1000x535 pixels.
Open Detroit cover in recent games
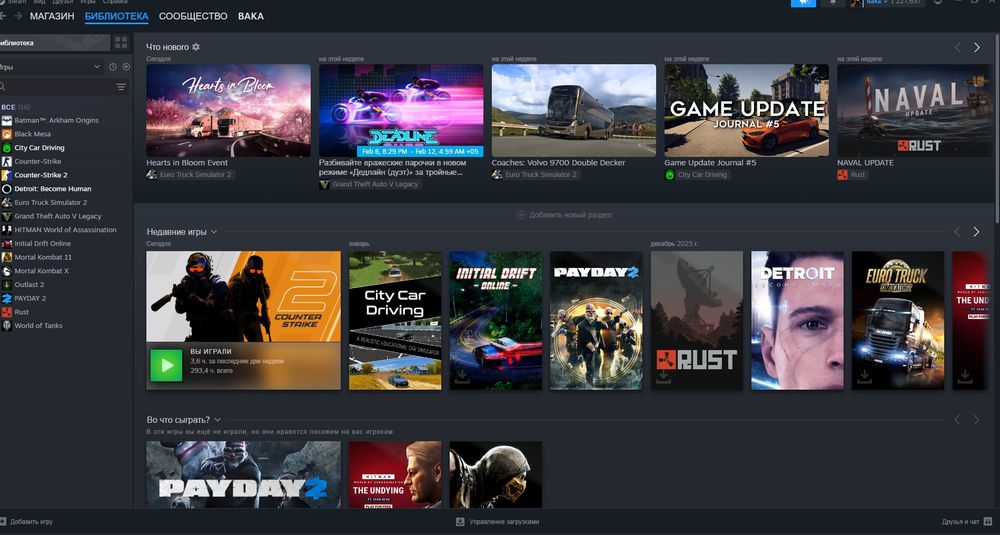pos(797,320)
